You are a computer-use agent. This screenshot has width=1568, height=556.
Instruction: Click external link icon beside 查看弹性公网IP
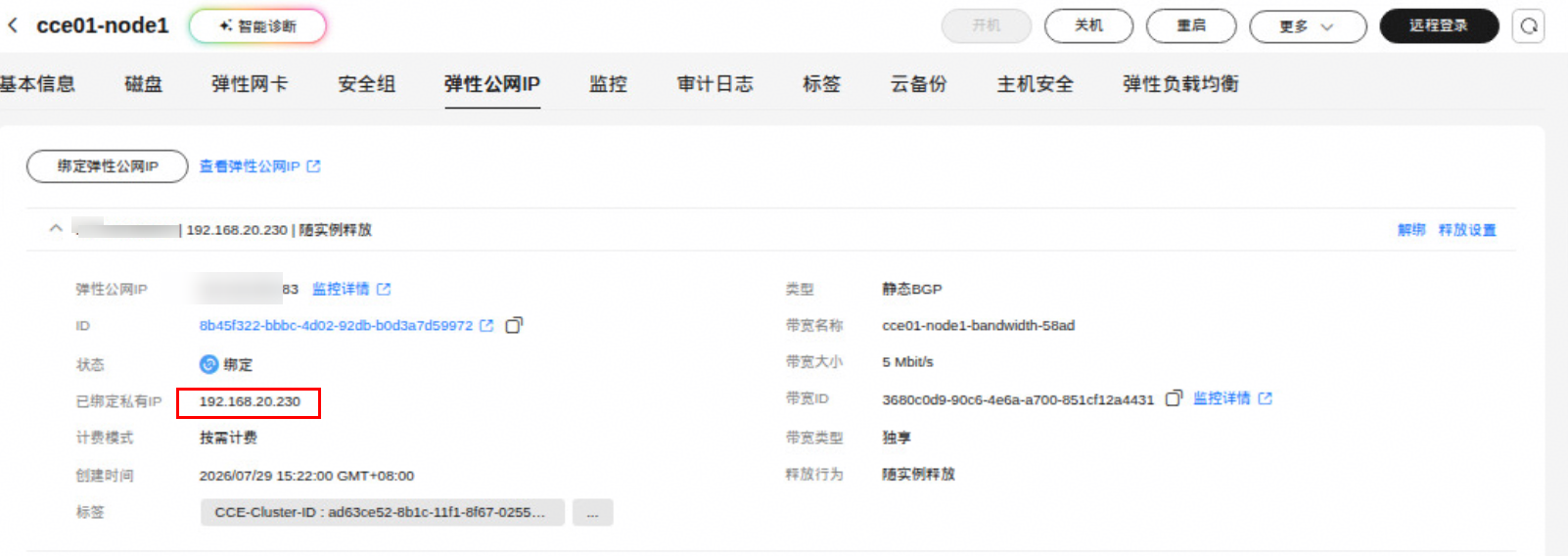tap(313, 166)
